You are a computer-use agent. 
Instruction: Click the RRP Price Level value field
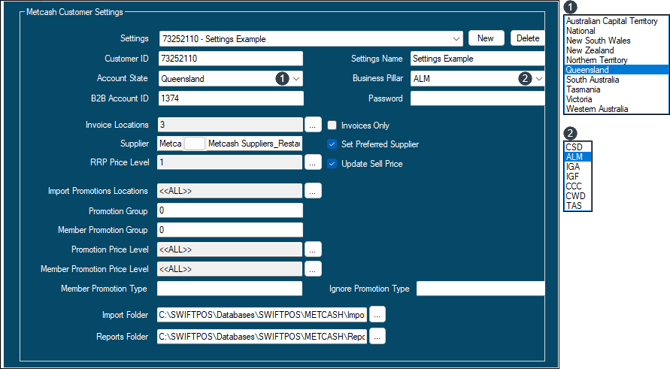[230, 162]
